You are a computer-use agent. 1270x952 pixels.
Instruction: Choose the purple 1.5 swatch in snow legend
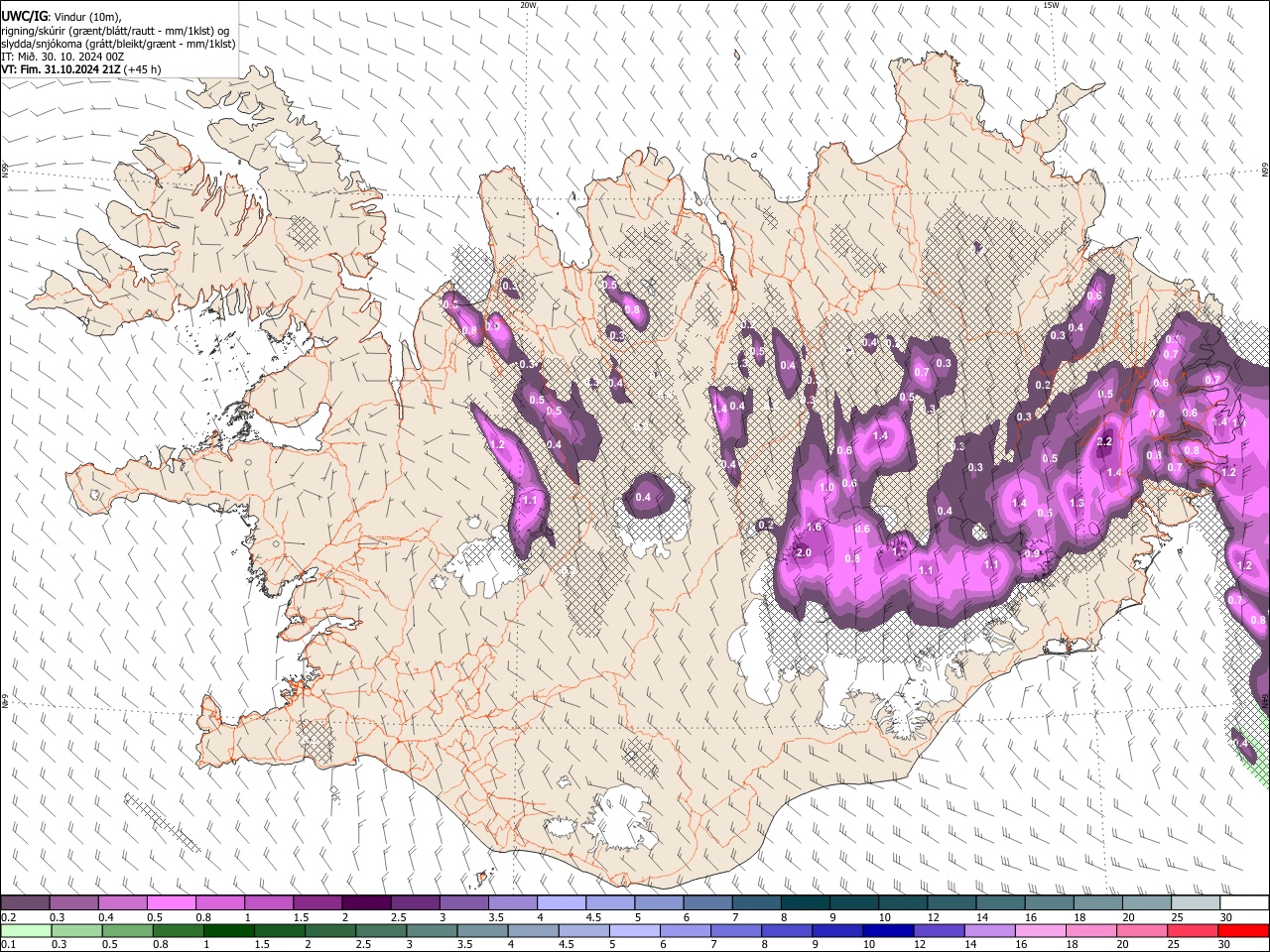pos(317,902)
